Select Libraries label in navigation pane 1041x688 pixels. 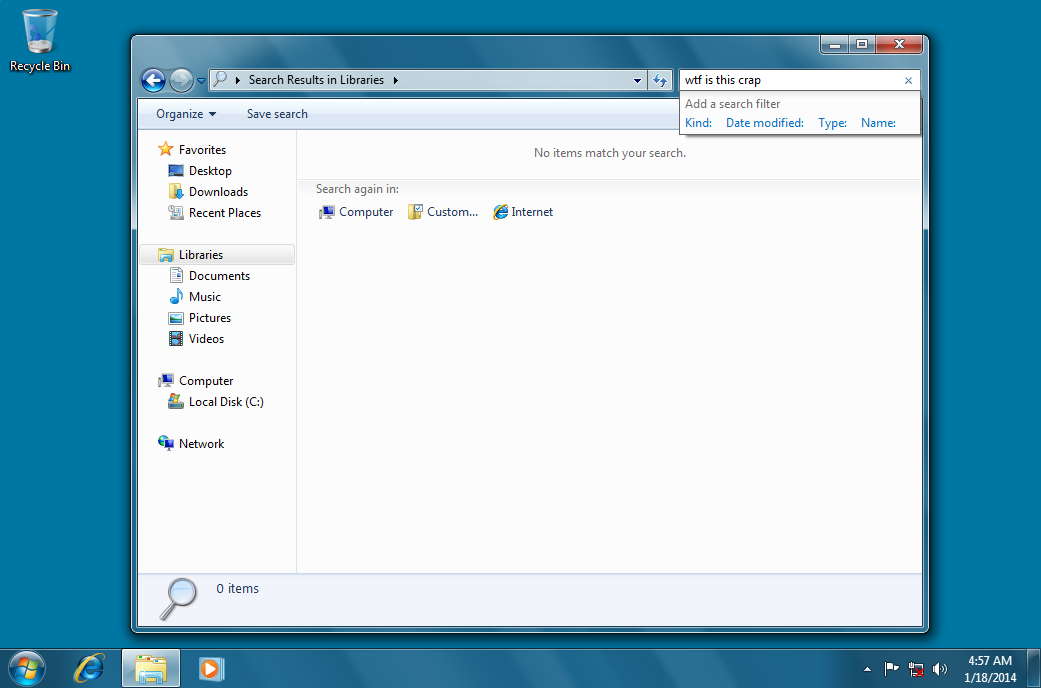200,254
